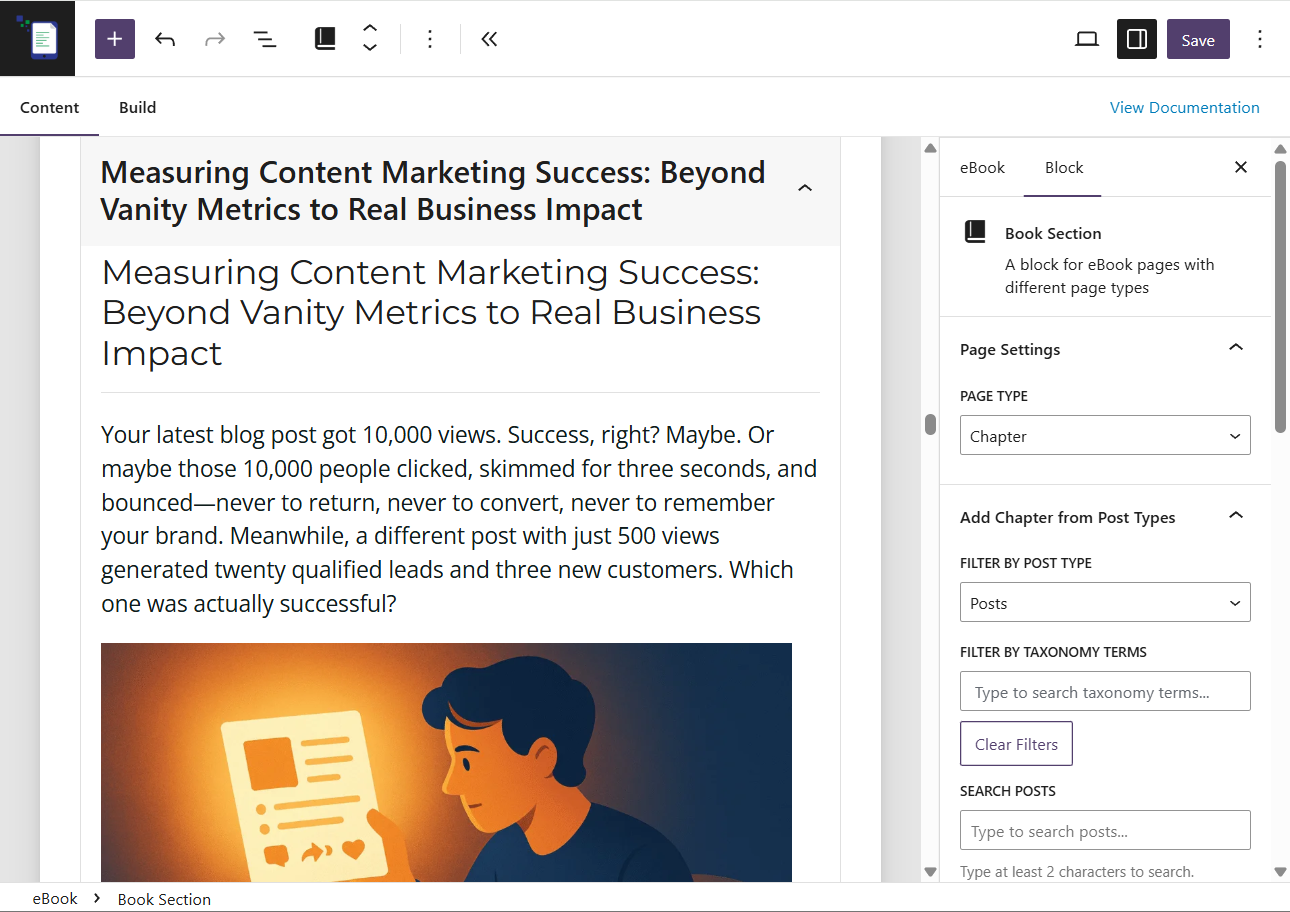Open the View Documentation link

(1184, 108)
